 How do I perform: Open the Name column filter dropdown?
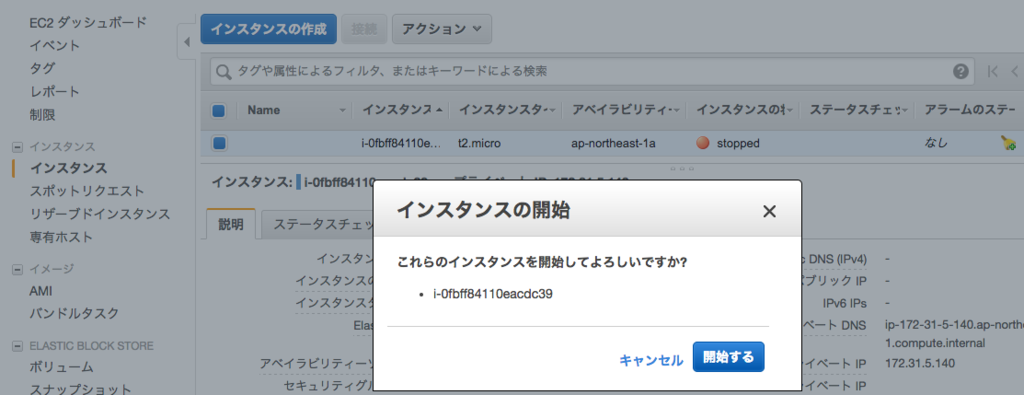coord(342,111)
